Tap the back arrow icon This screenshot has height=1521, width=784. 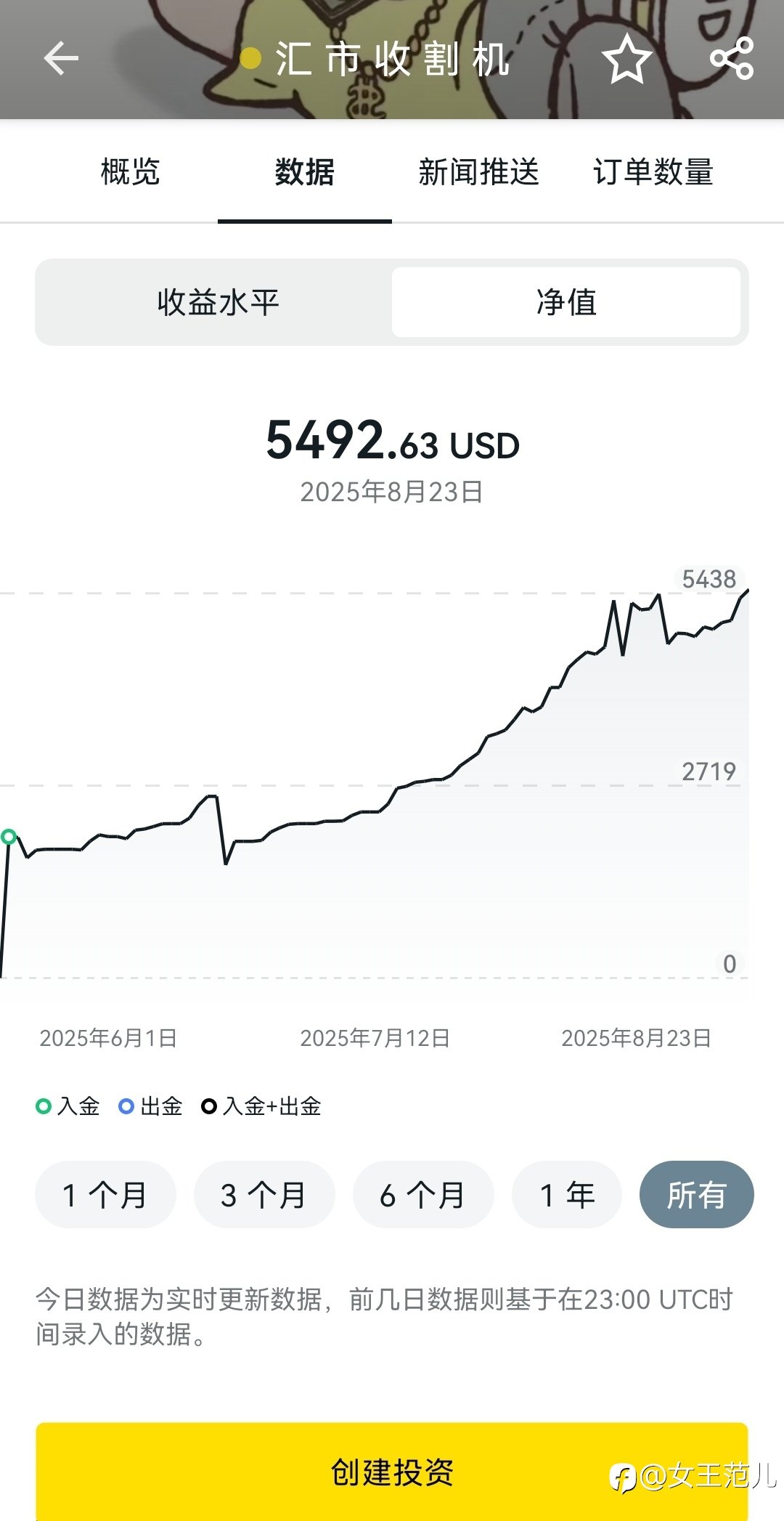point(61,58)
